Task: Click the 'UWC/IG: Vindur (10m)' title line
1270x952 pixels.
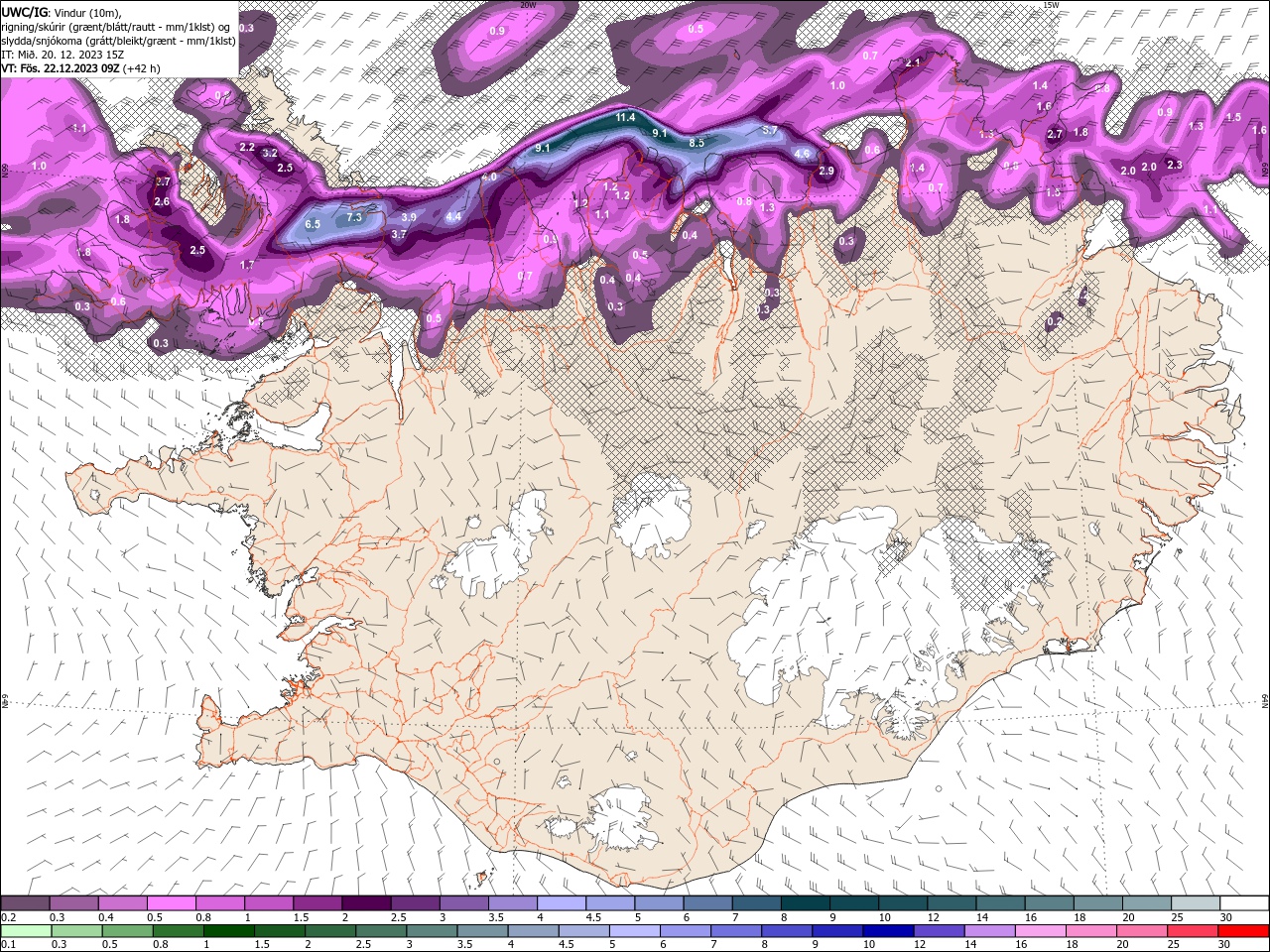Action: tap(61, 11)
